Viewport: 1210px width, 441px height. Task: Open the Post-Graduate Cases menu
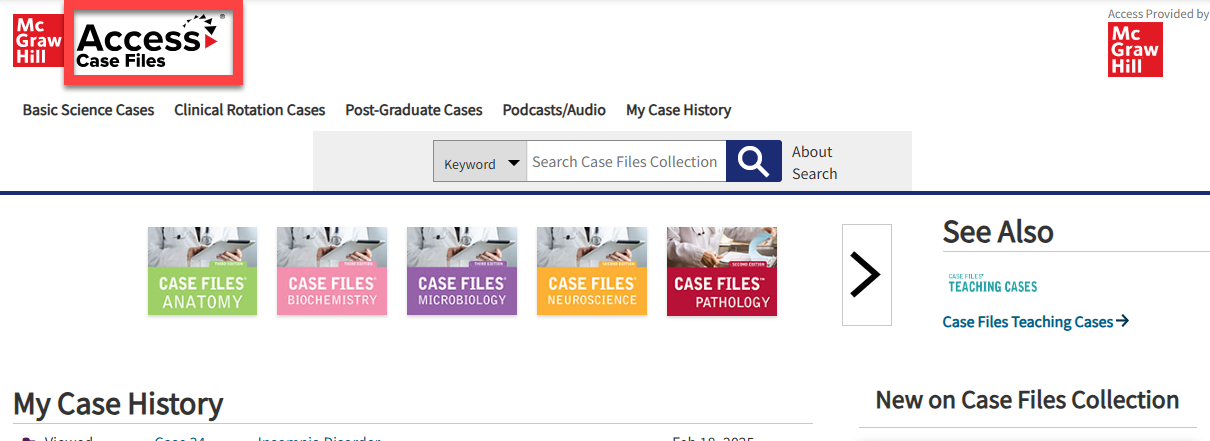point(414,110)
